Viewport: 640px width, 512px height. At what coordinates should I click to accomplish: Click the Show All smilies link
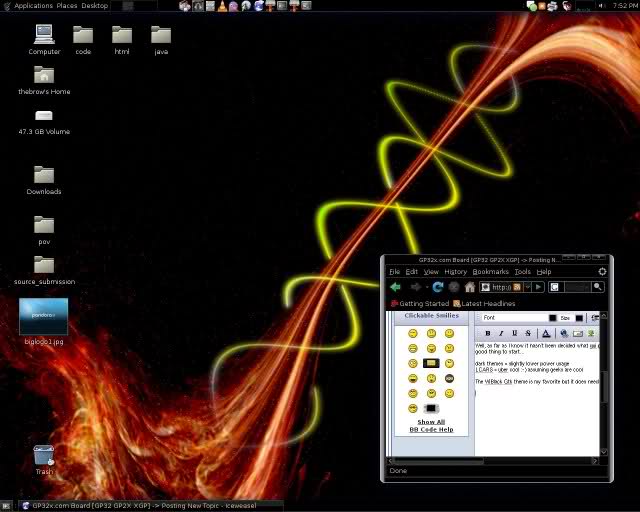pyautogui.click(x=431, y=422)
